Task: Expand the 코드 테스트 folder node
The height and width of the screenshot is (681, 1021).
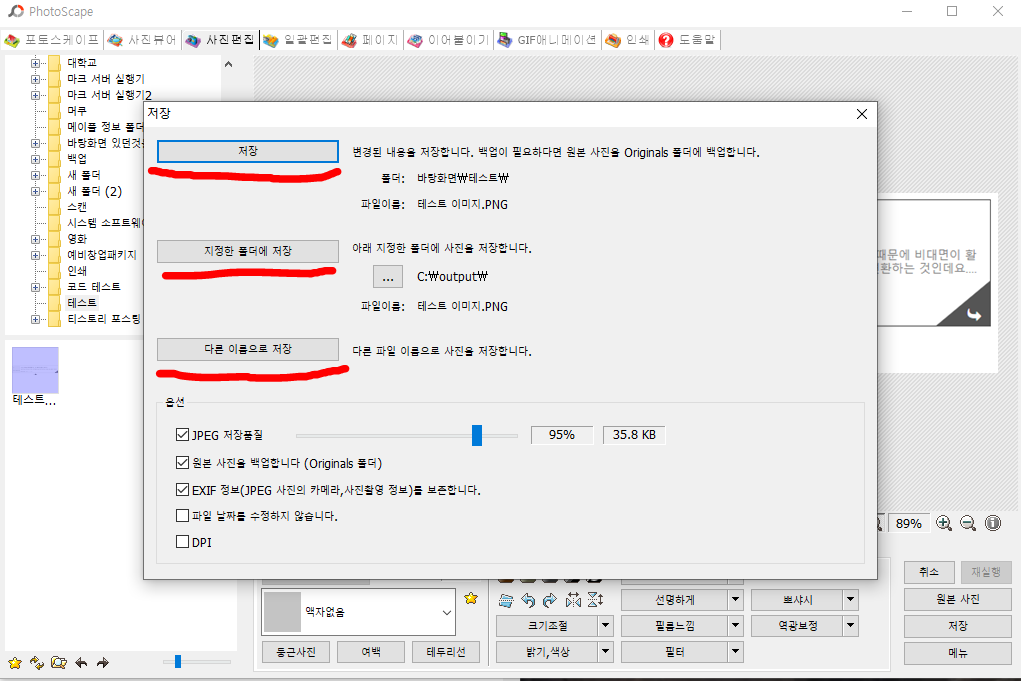Action: 35,287
